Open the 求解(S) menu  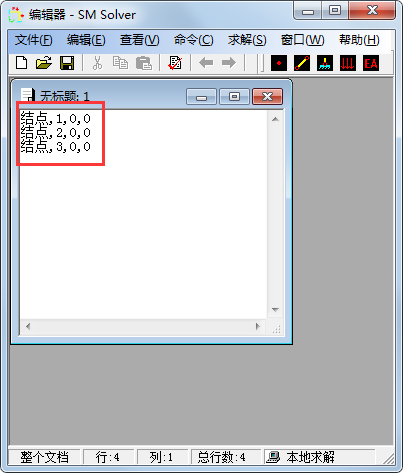point(247,40)
